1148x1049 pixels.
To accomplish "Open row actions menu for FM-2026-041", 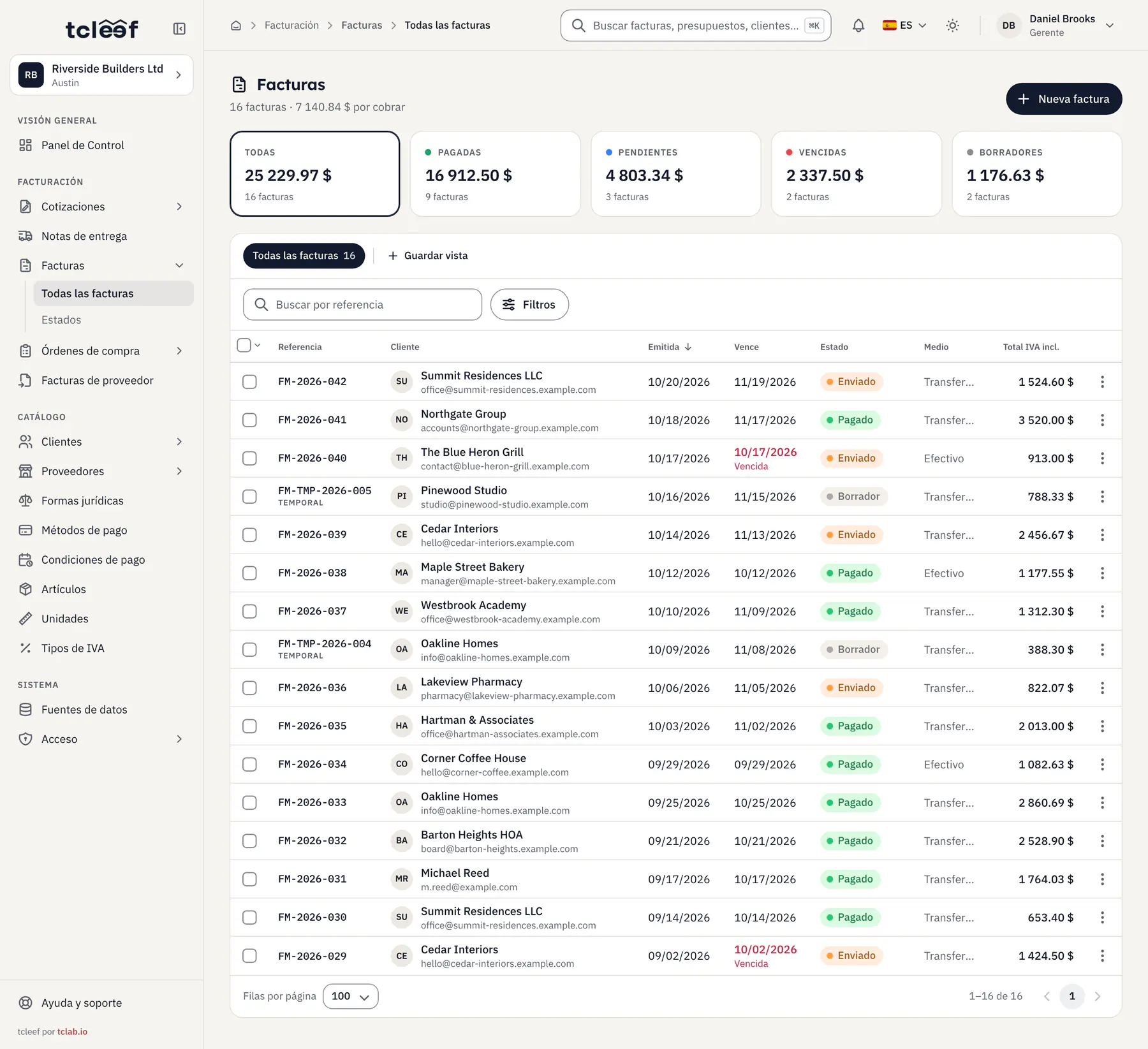I will pyautogui.click(x=1102, y=420).
